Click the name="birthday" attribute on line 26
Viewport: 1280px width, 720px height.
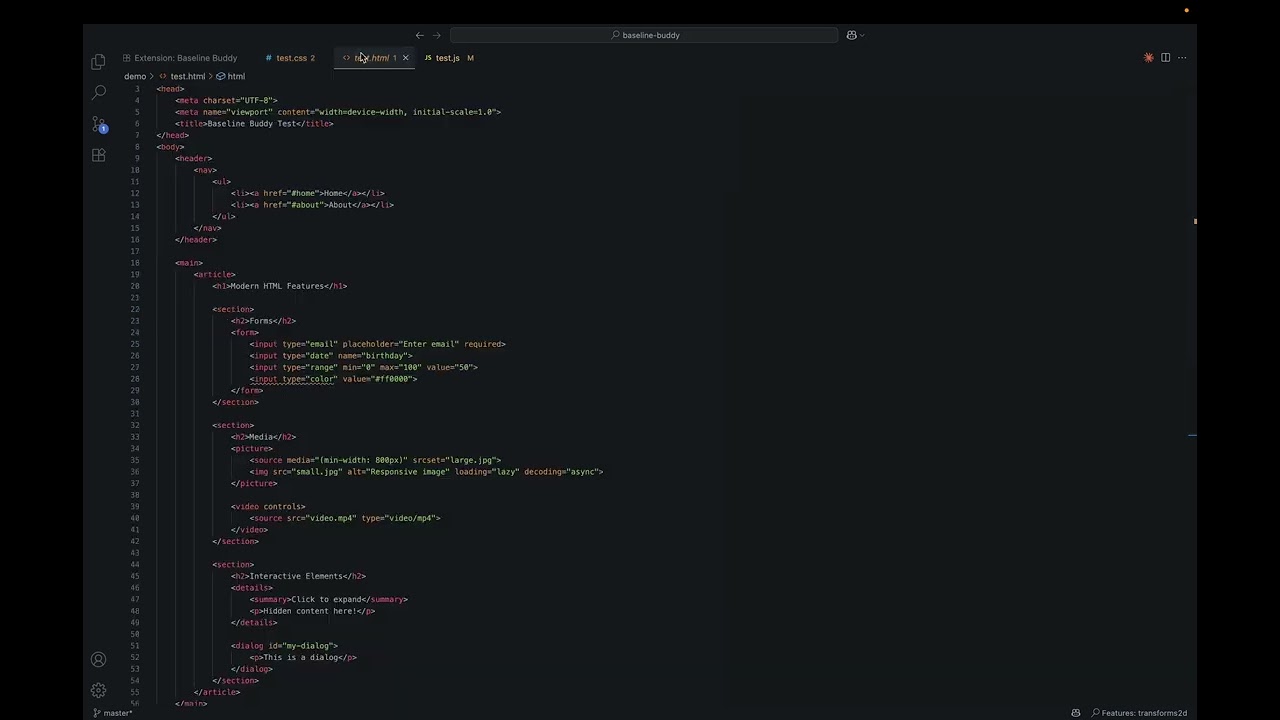(375, 356)
